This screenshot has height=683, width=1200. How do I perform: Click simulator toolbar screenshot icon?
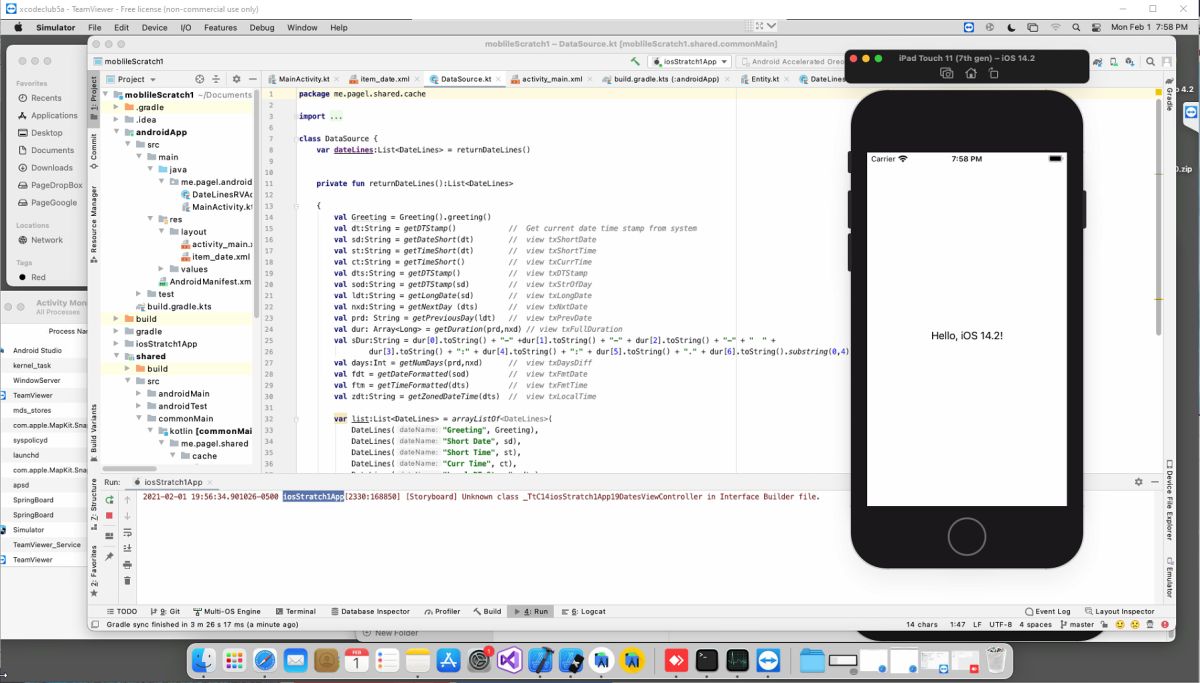click(947, 74)
